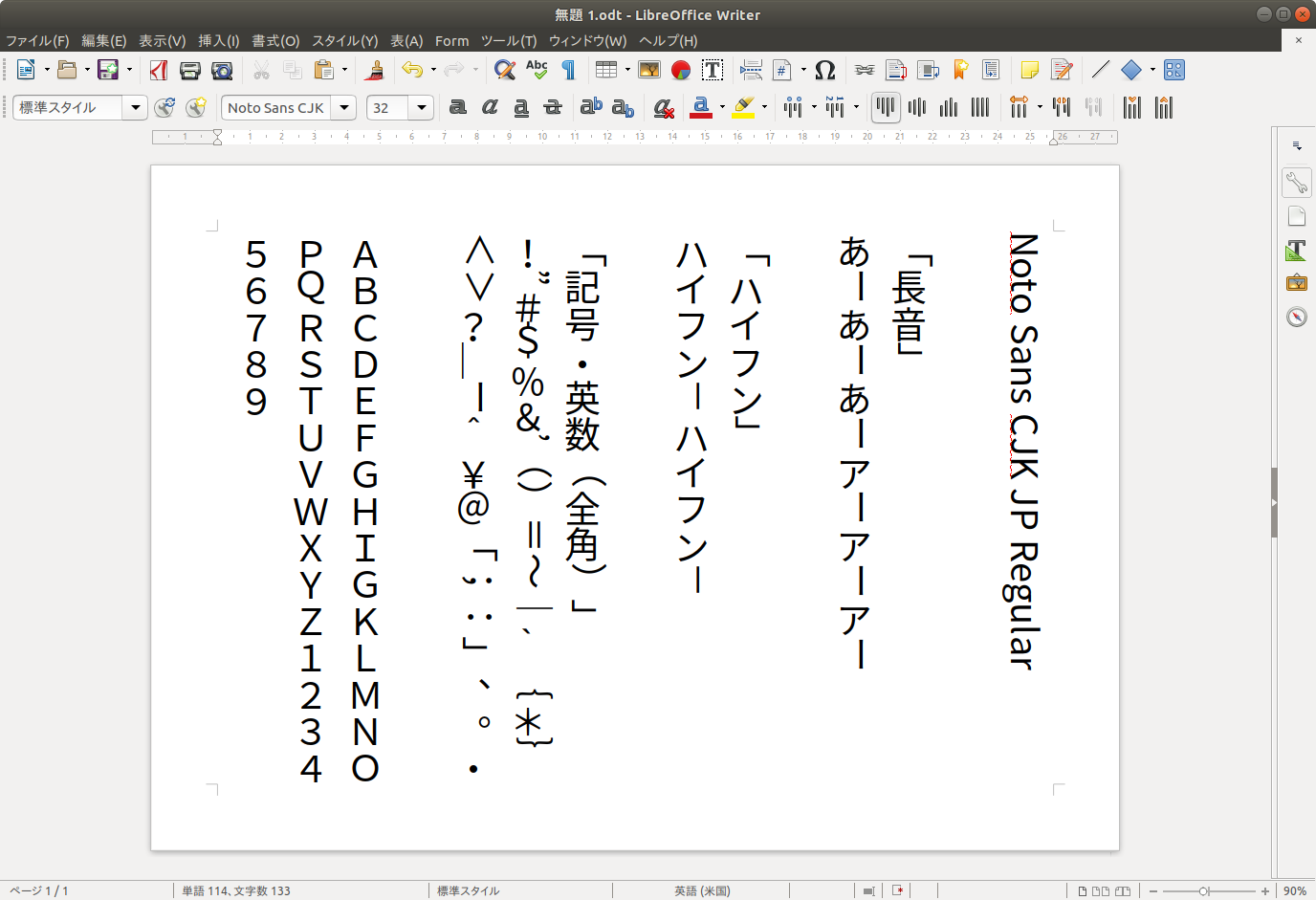Click the Undo arrow icon
The width and height of the screenshot is (1316, 900).
(x=412, y=70)
